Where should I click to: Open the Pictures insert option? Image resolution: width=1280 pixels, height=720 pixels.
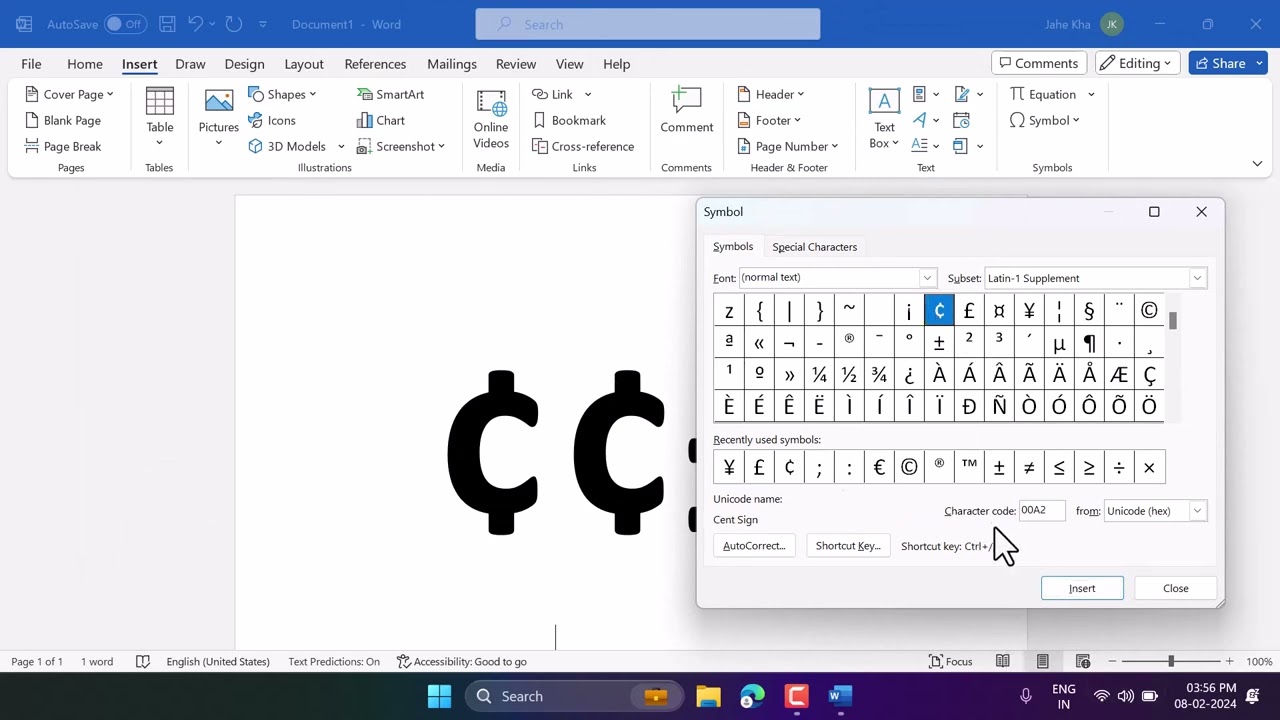click(218, 118)
